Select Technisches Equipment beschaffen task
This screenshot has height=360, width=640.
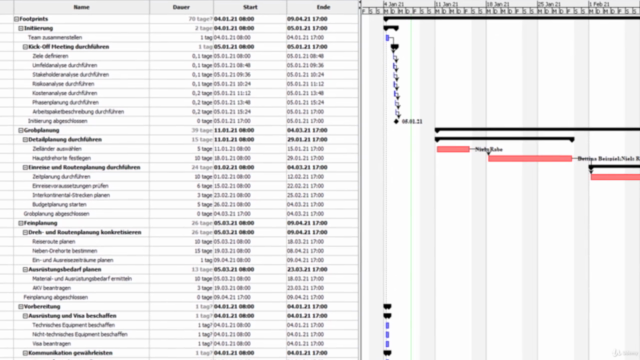click(x=73, y=325)
